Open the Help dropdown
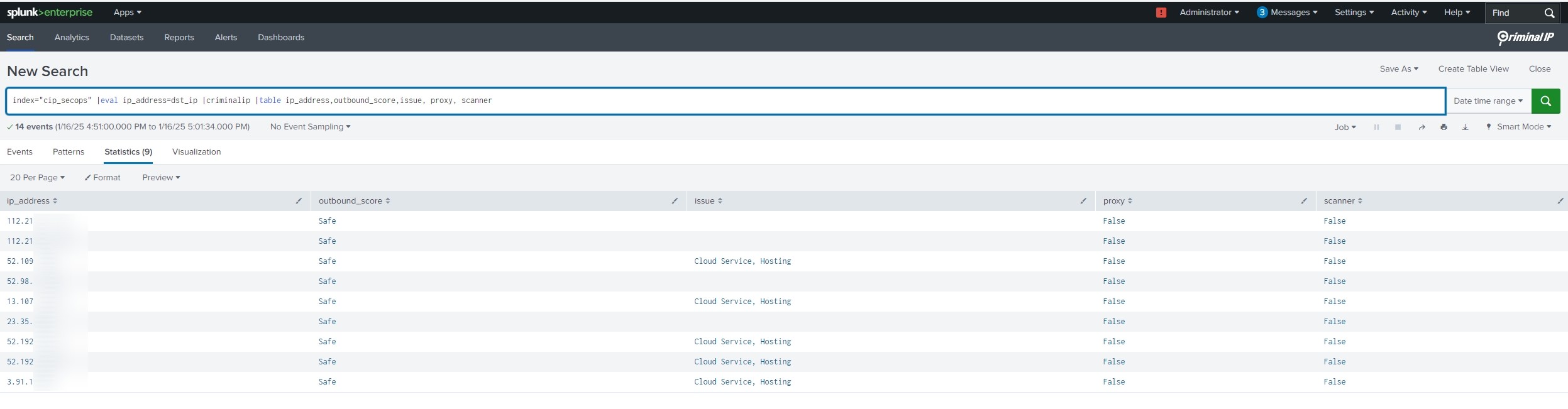Screen dimensions: 1568x409 [x=1457, y=13]
